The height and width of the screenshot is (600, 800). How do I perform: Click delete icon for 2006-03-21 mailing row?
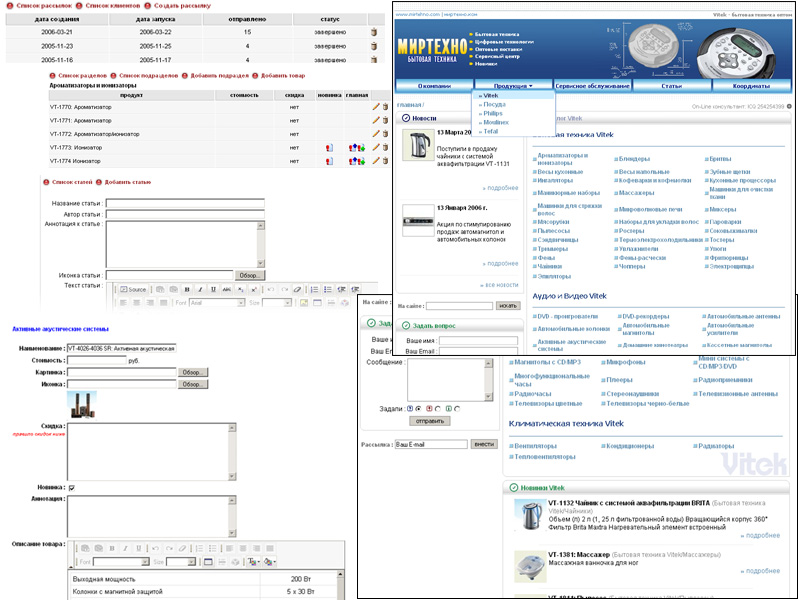[x=374, y=32]
